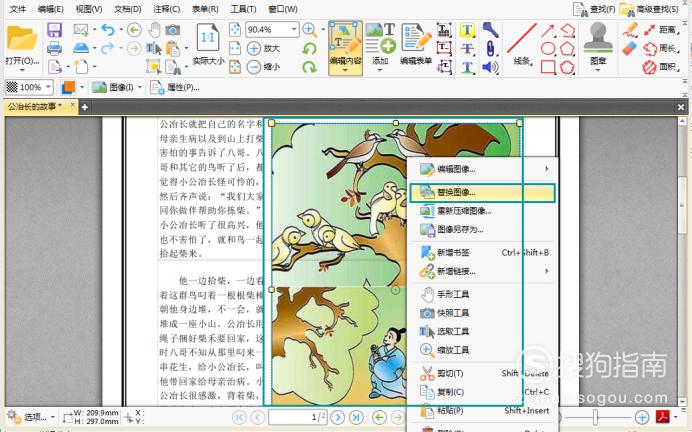The height and width of the screenshot is (432, 692).
Task: Choose 图像另存为 from the context menu
Action: tap(482, 229)
